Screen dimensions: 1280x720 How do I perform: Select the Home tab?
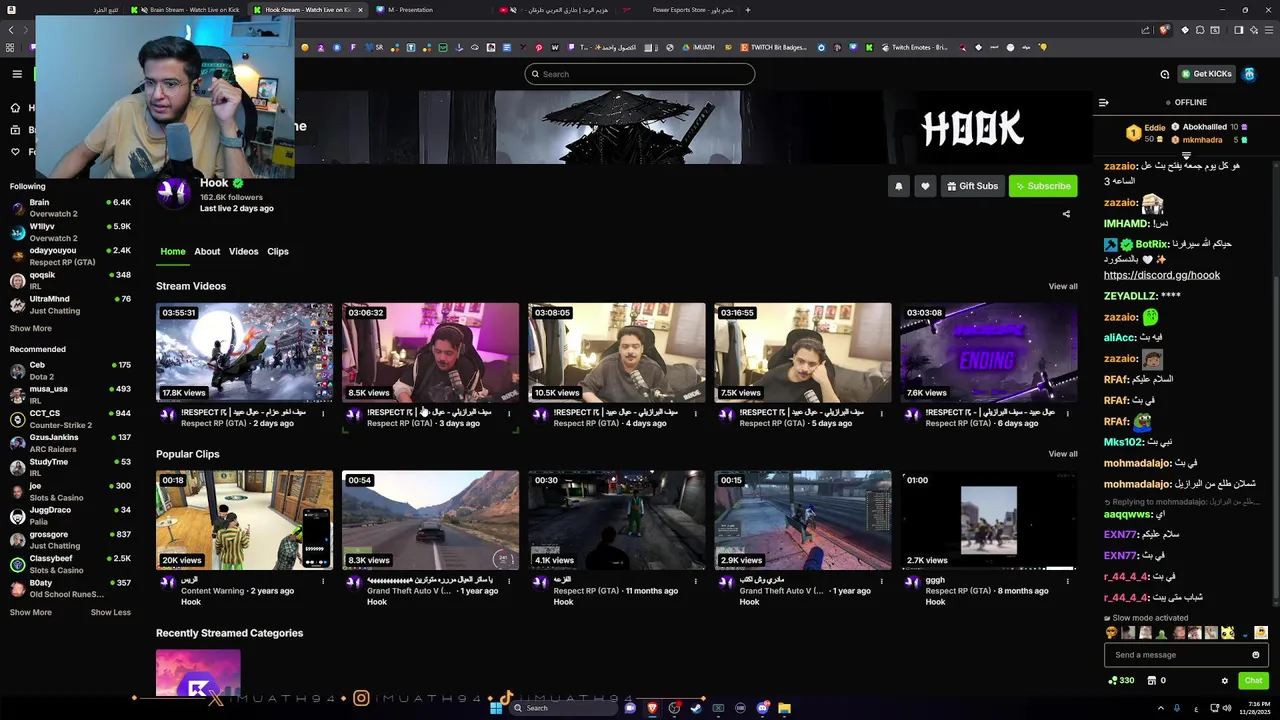173,252
